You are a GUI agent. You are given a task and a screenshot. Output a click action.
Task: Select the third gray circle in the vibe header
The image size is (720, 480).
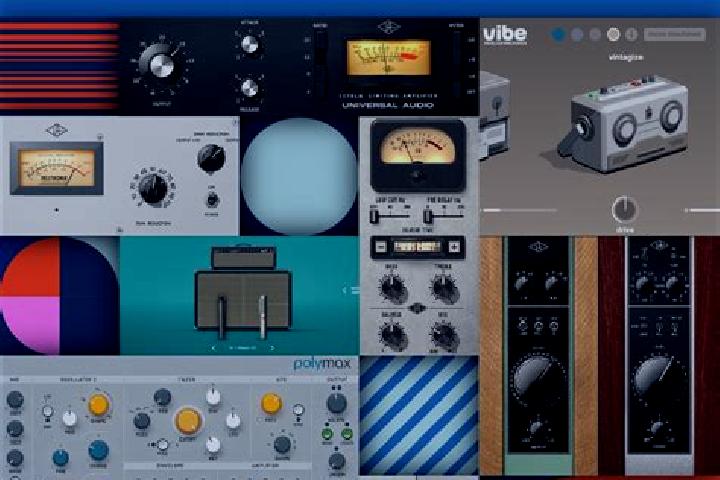(595, 34)
